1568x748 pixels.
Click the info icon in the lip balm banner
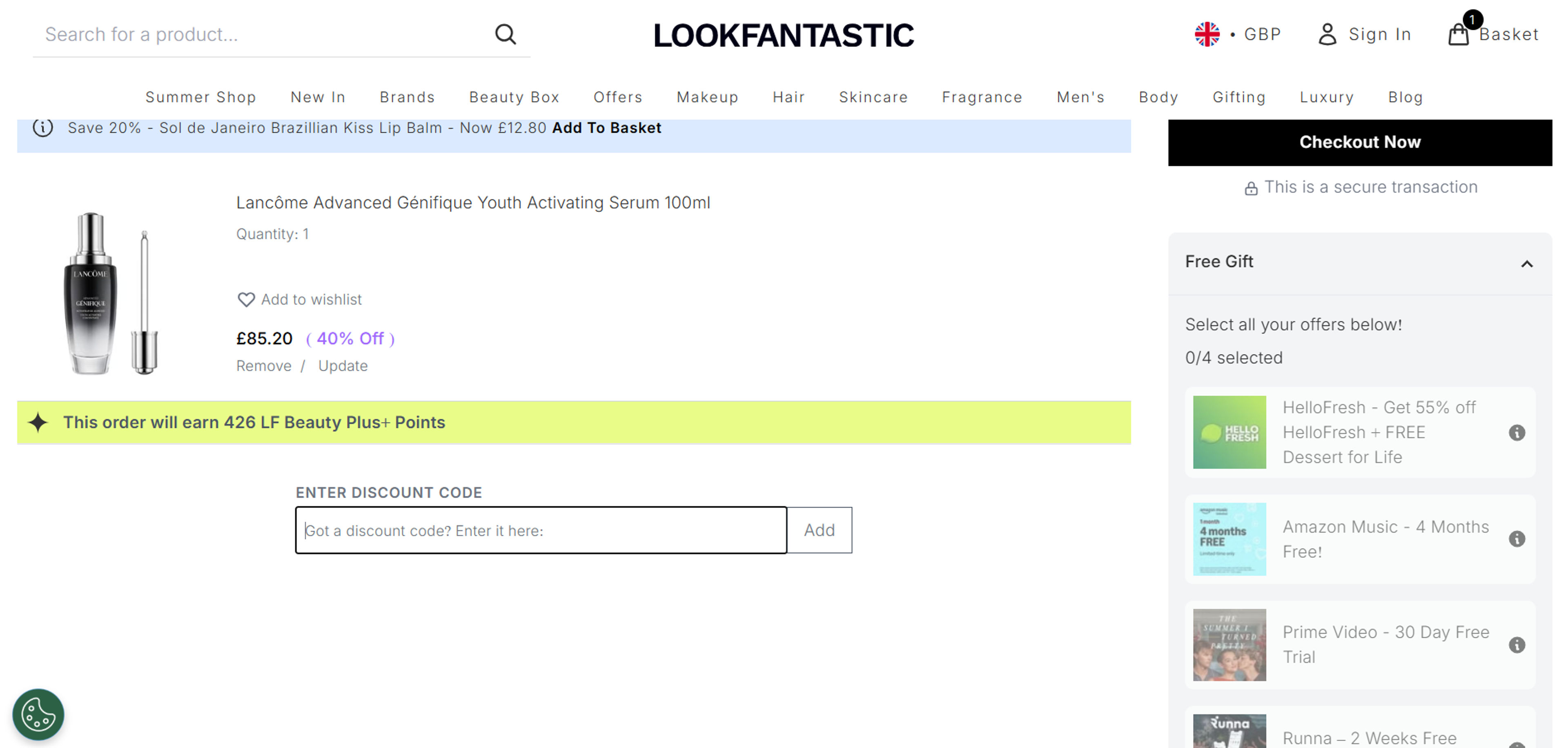pos(42,128)
